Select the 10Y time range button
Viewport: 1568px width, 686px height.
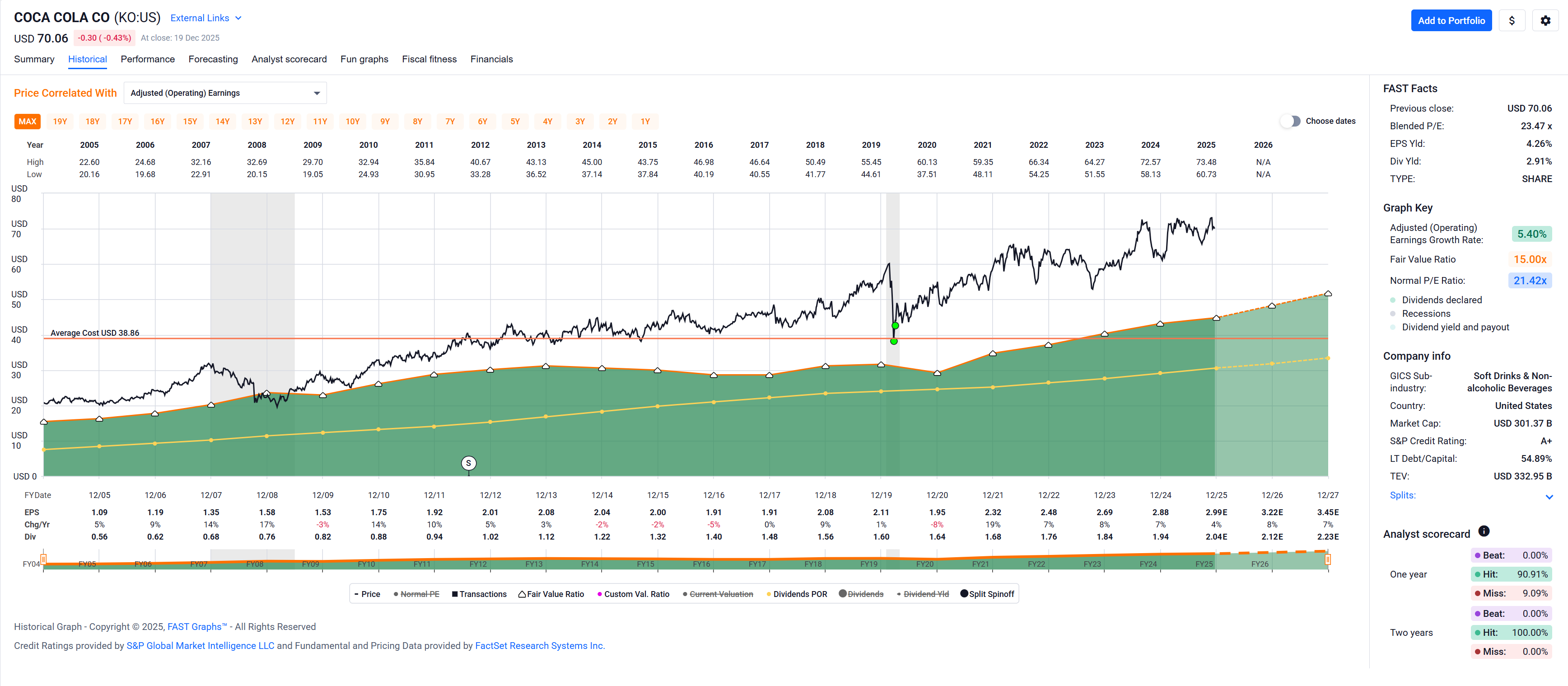pos(352,122)
